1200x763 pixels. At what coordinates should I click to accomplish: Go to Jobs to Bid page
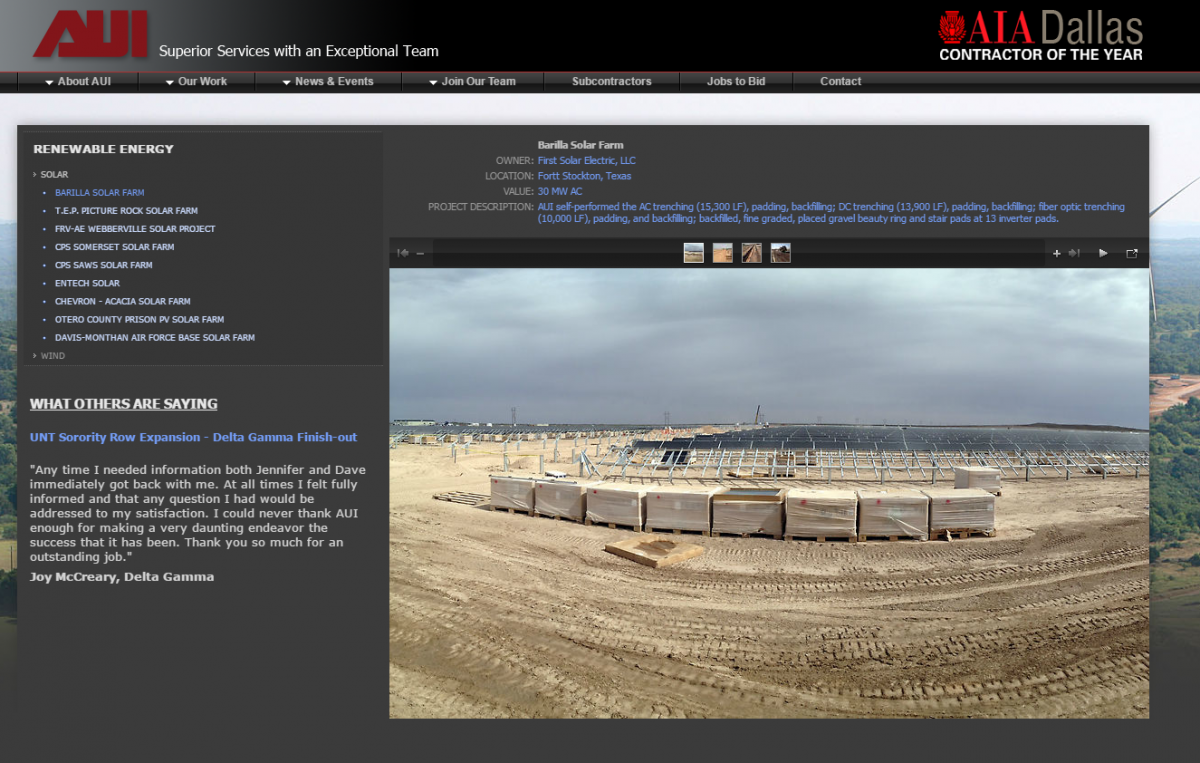(736, 82)
